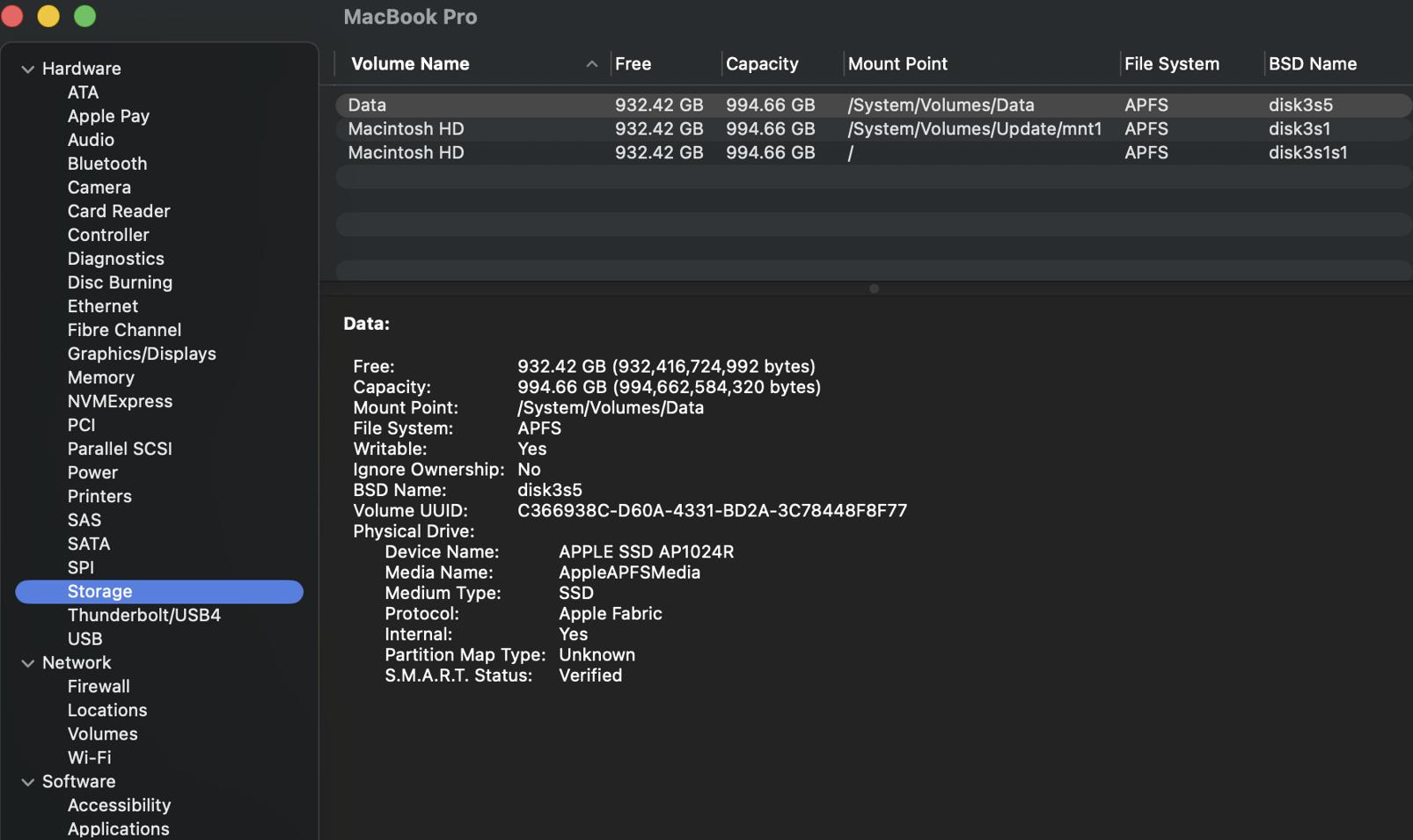
Task: Select the Hardware category label
Action: (82, 69)
